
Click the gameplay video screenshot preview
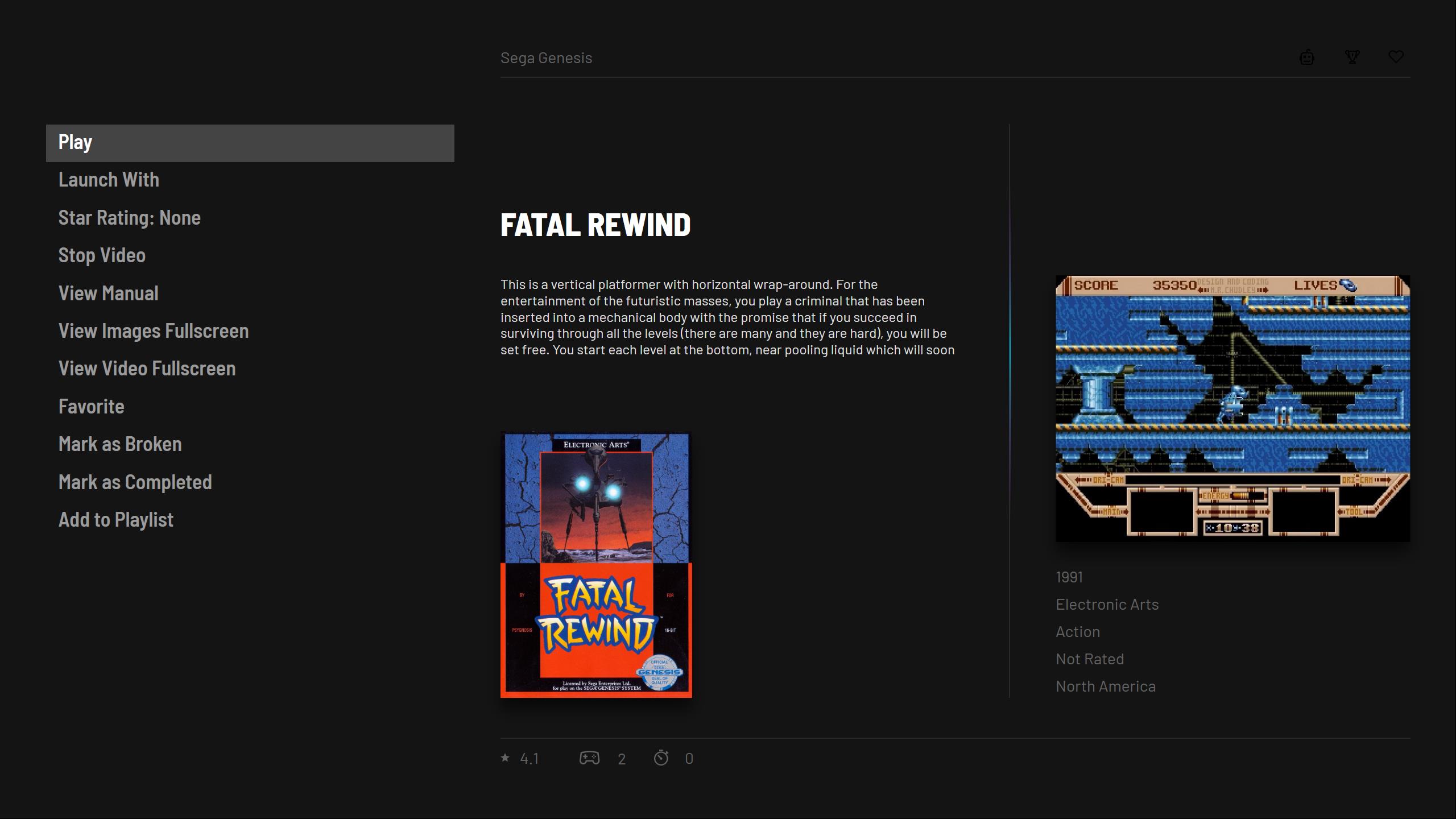point(1232,408)
